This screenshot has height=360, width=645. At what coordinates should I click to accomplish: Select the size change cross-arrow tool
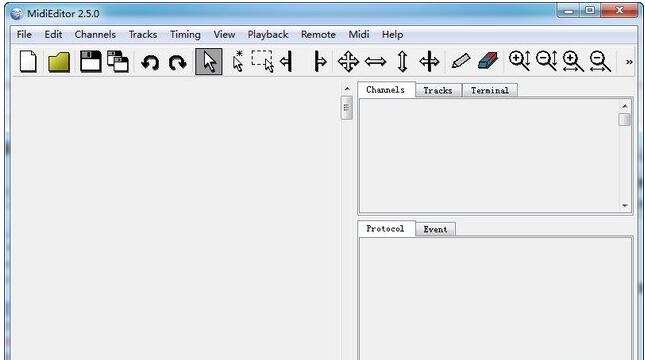429,62
